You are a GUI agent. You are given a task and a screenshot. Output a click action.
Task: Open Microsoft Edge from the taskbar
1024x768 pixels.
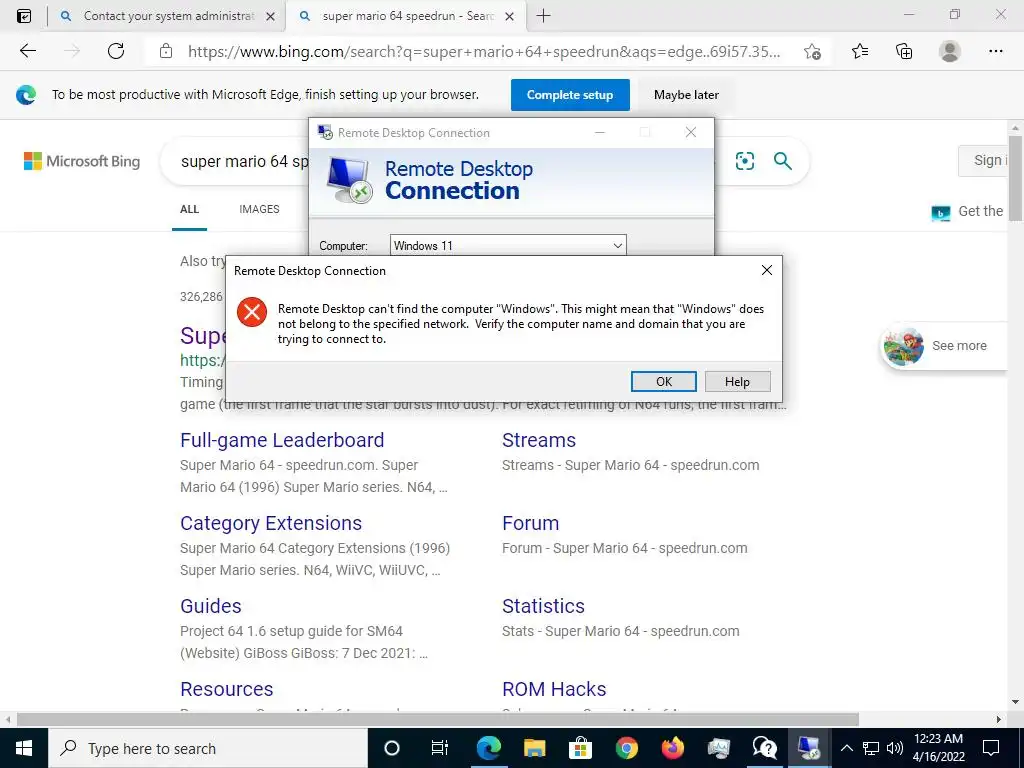click(x=488, y=748)
